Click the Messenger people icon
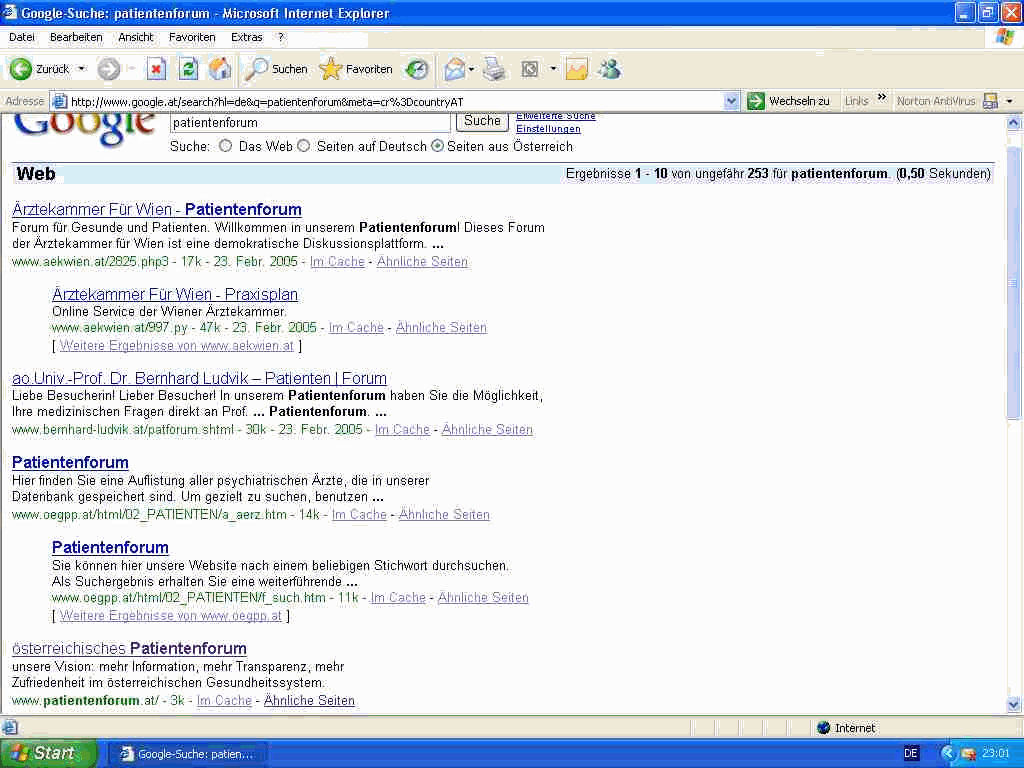The height and width of the screenshot is (768, 1024). tap(609, 69)
